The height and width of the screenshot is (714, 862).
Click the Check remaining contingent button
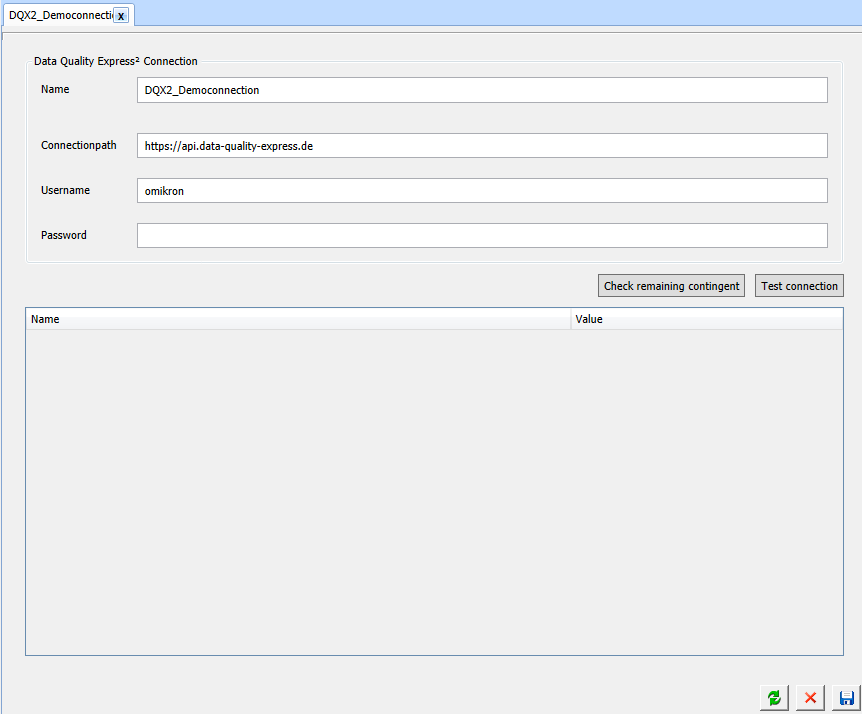click(x=671, y=286)
